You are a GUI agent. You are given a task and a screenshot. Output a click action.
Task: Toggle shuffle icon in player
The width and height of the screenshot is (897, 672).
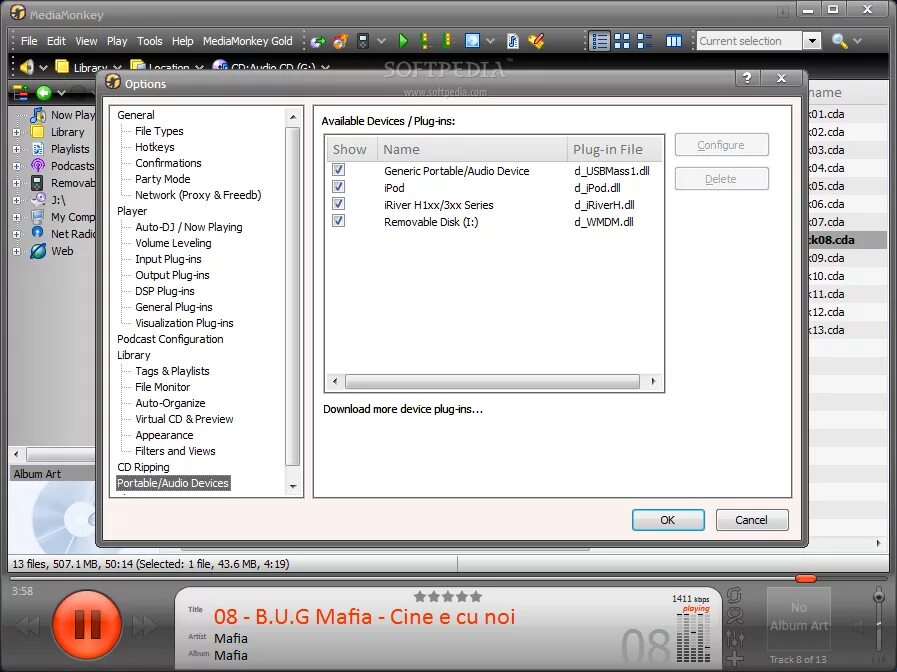coord(735,615)
